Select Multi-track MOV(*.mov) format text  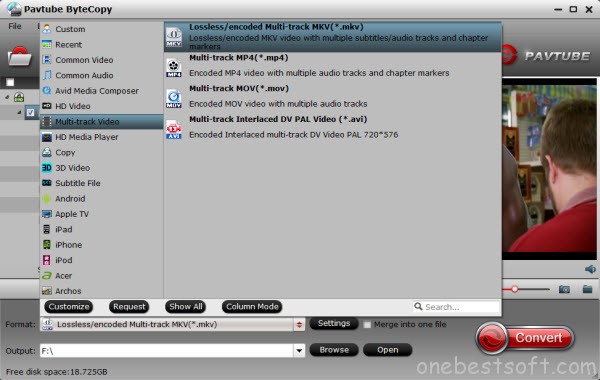239,88
